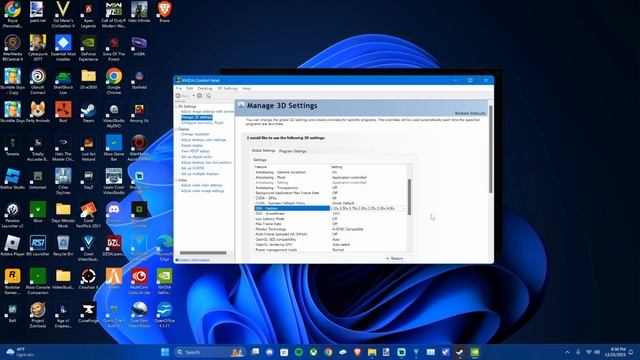Click the Restore button below settings list
This screenshot has width=640, height=360.
tap(395, 258)
